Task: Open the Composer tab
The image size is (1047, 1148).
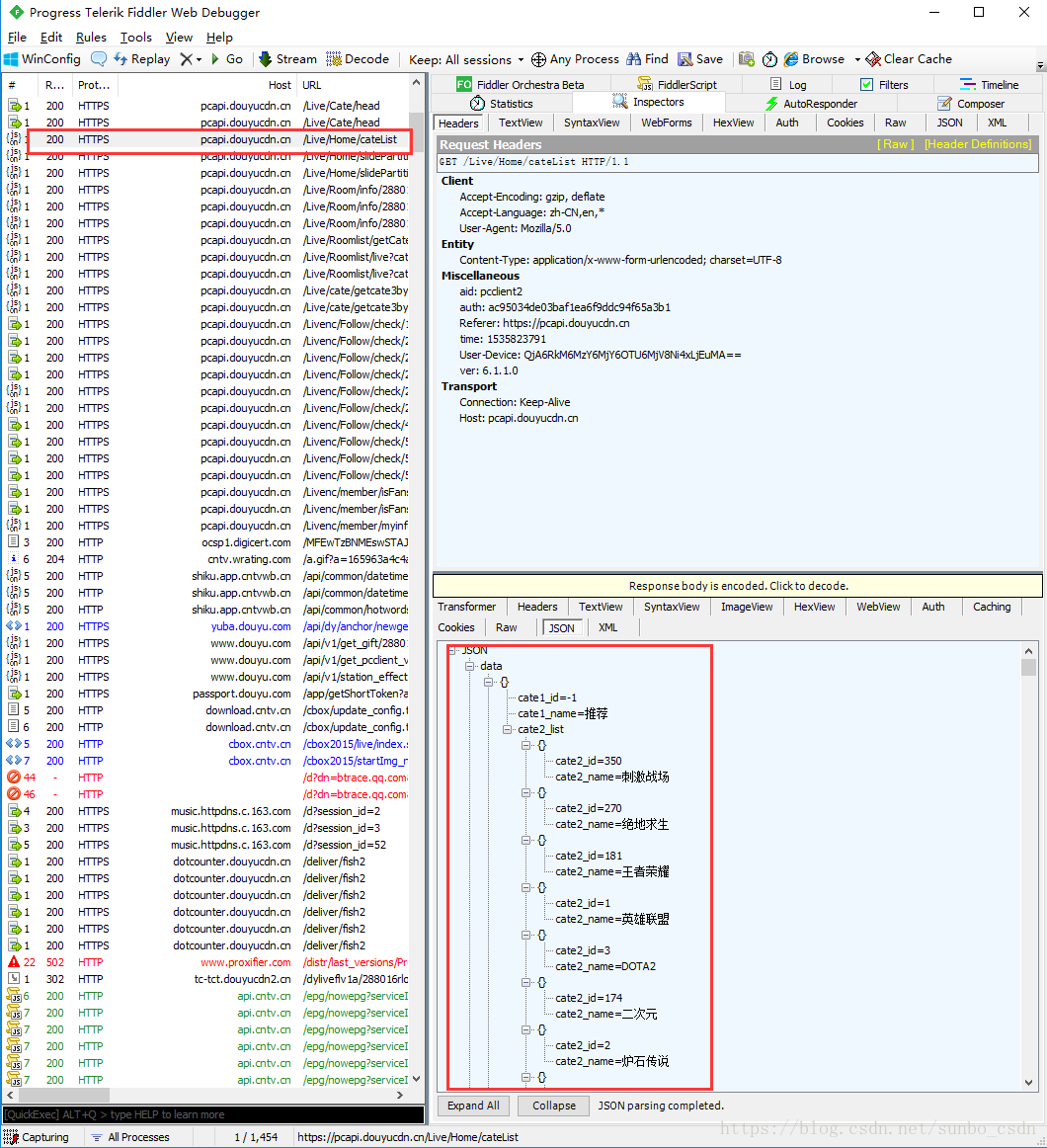Action: tap(971, 104)
